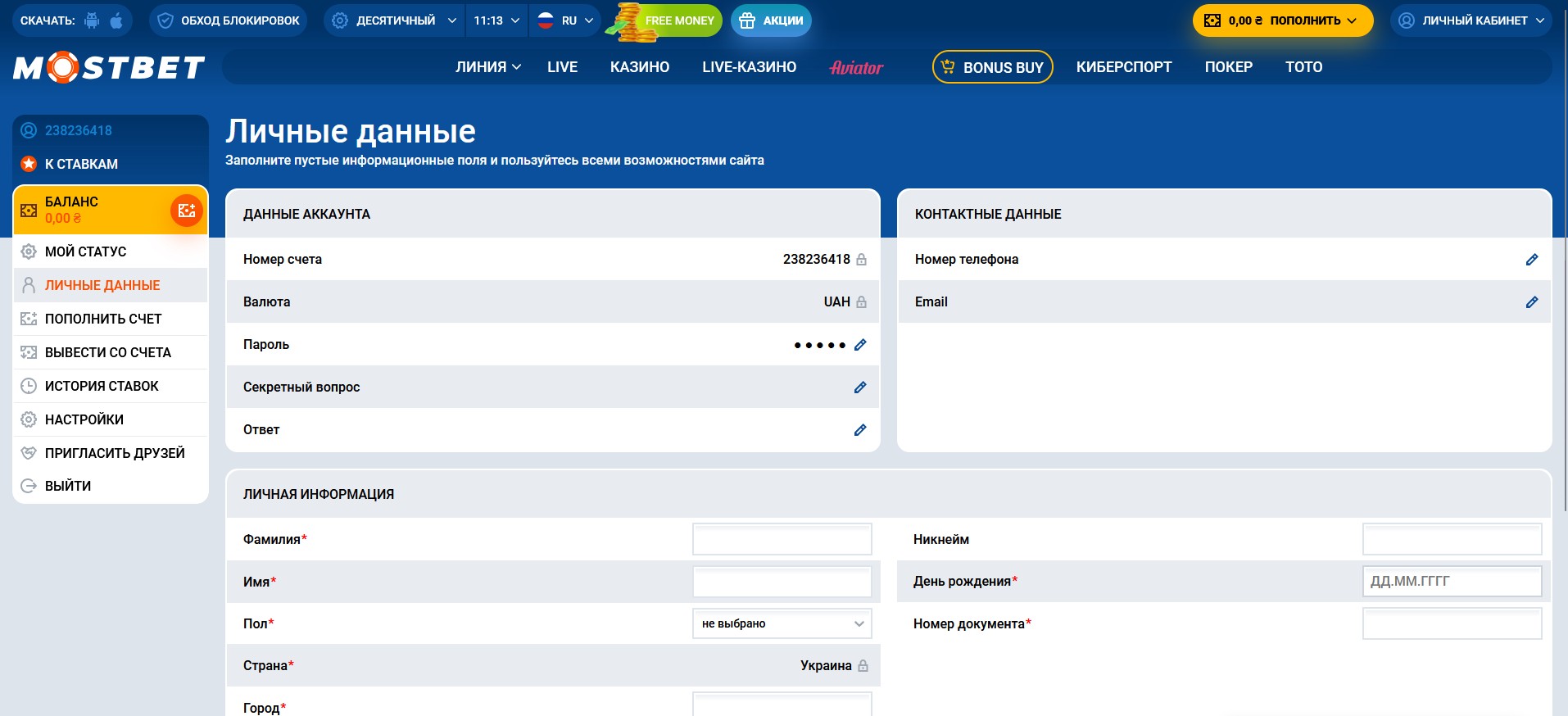Edit the Email with pencil icon

click(x=1532, y=302)
